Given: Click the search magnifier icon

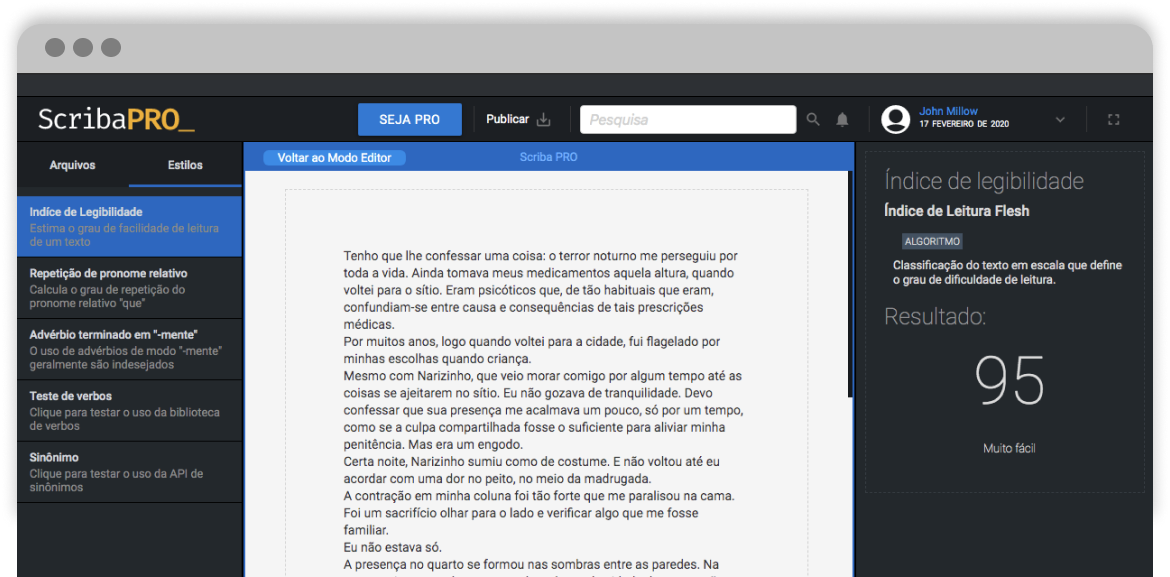Looking at the screenshot, I should coord(813,119).
